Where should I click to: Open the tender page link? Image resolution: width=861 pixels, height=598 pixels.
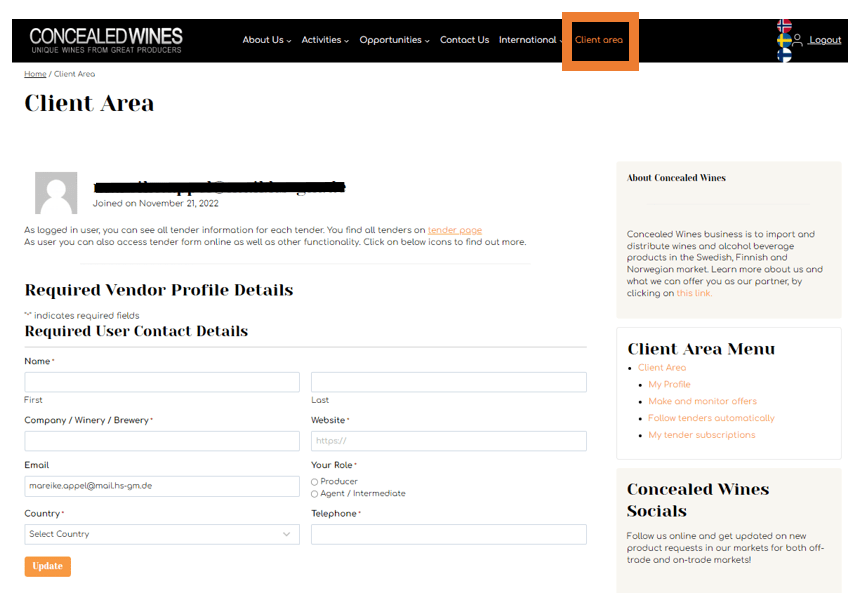click(x=455, y=230)
